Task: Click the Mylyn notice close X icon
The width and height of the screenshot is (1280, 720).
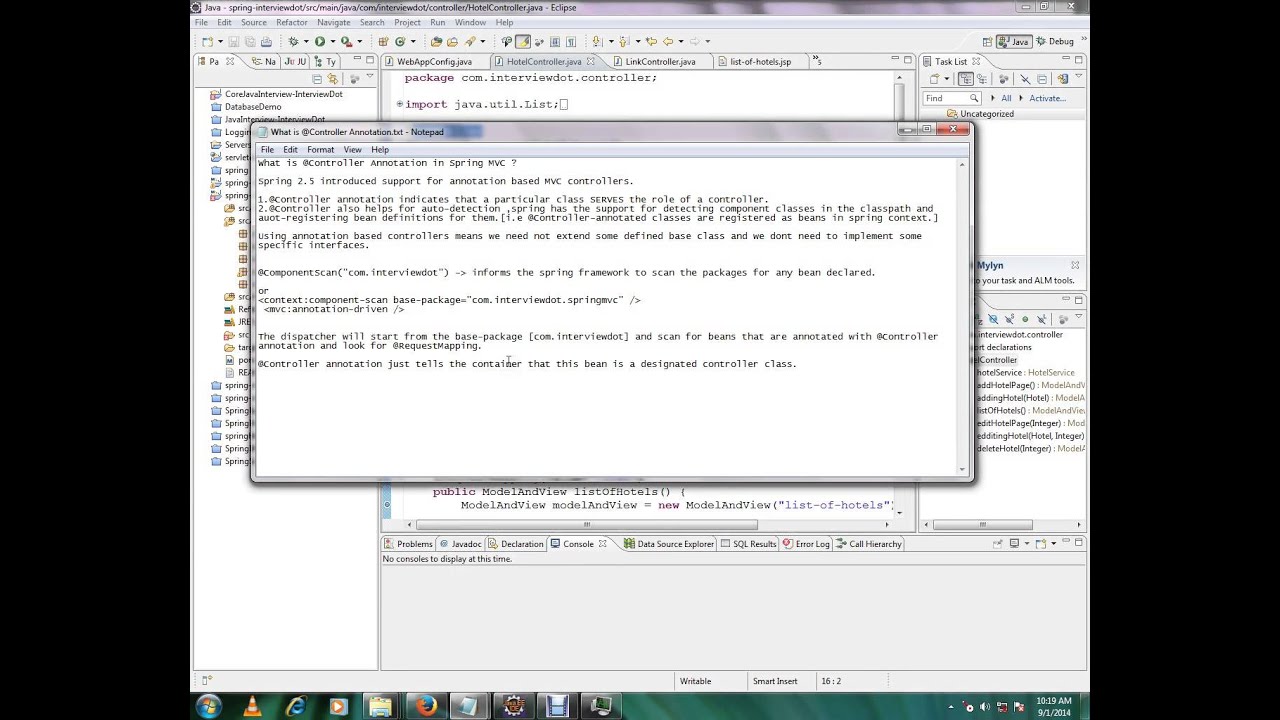Action: click(1075, 265)
